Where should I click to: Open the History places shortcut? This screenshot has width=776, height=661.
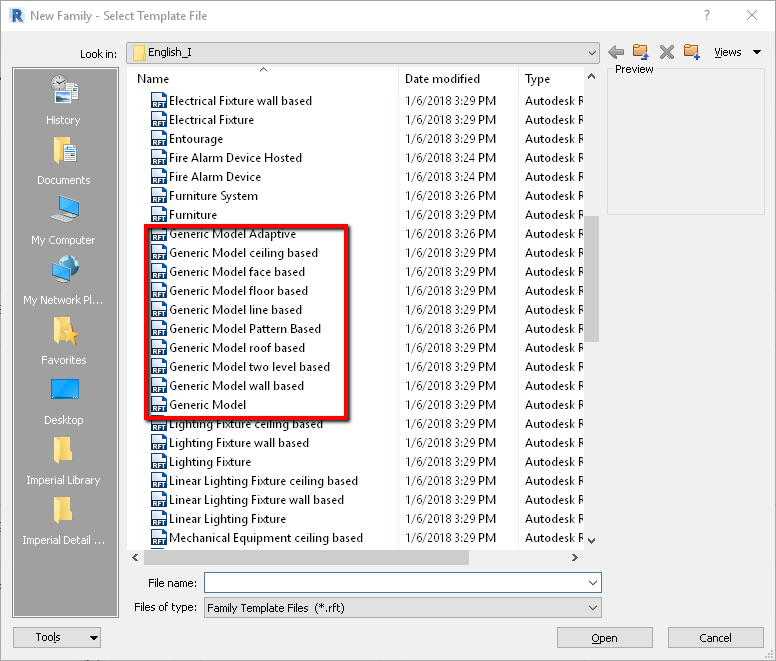point(65,99)
